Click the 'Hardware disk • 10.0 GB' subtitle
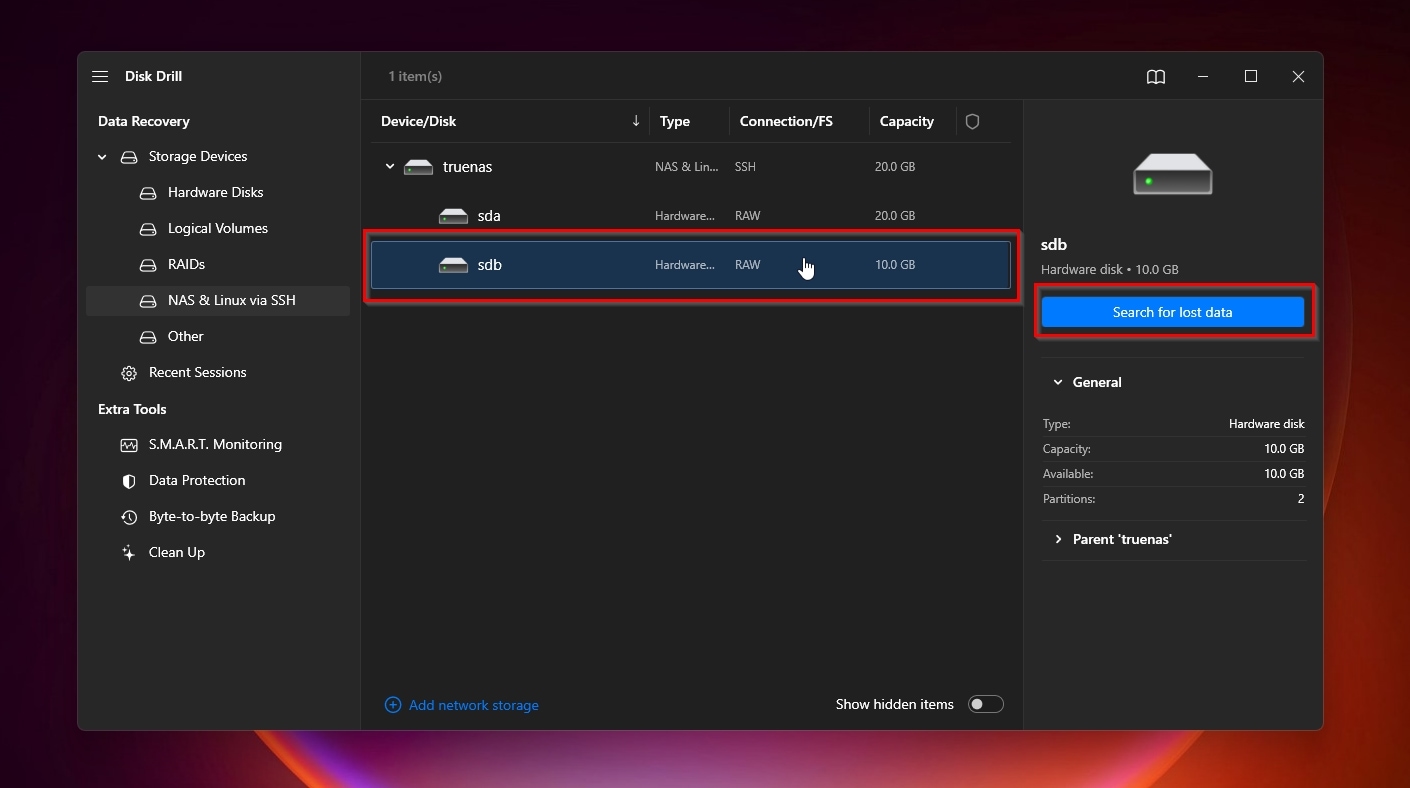The image size is (1410, 788). coord(1109,269)
